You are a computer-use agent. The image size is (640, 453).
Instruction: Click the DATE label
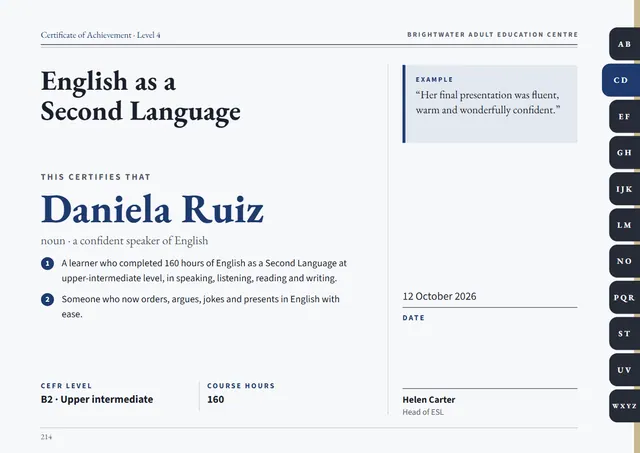click(x=413, y=318)
